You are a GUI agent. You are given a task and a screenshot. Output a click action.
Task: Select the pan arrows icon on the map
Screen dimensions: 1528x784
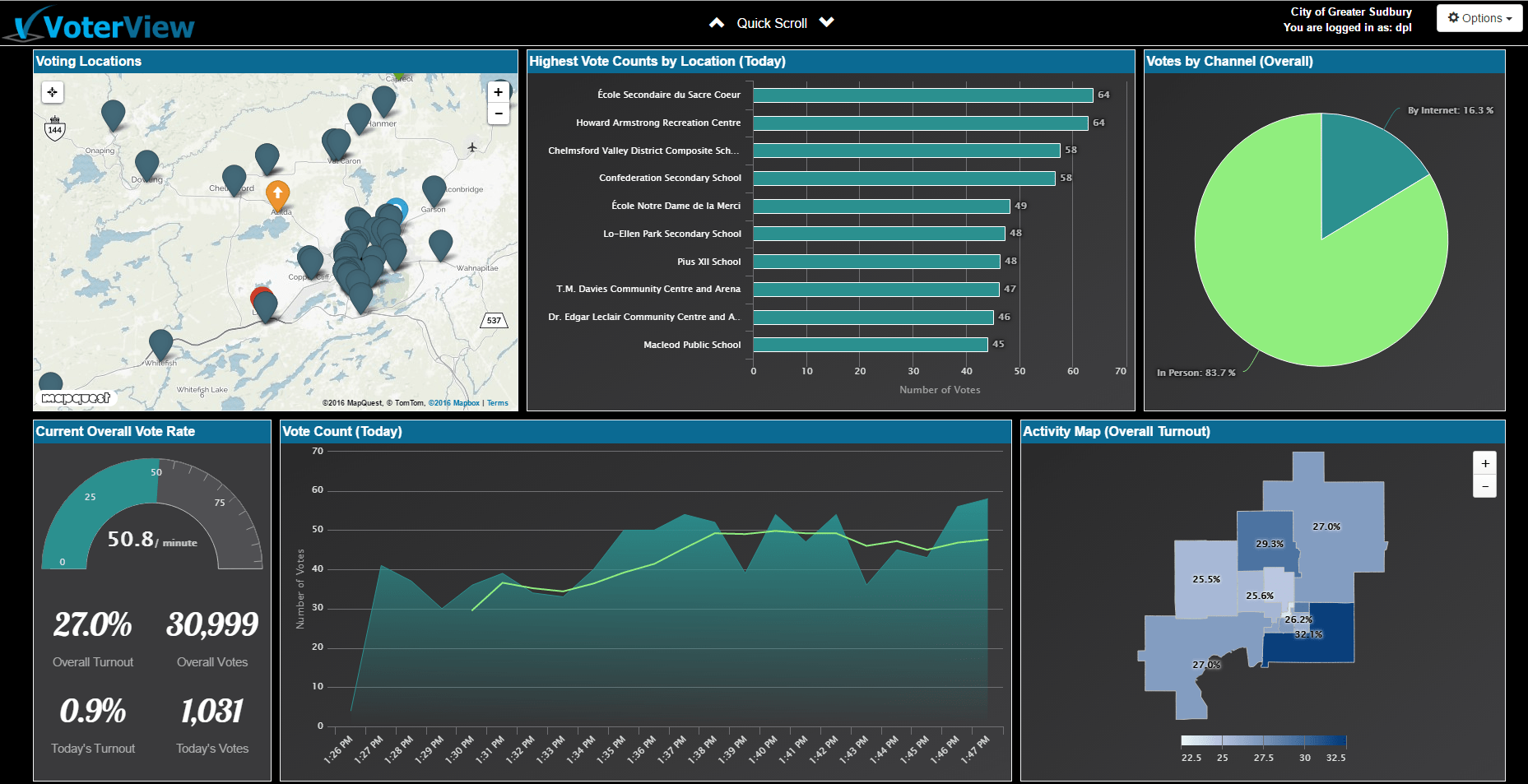click(53, 92)
